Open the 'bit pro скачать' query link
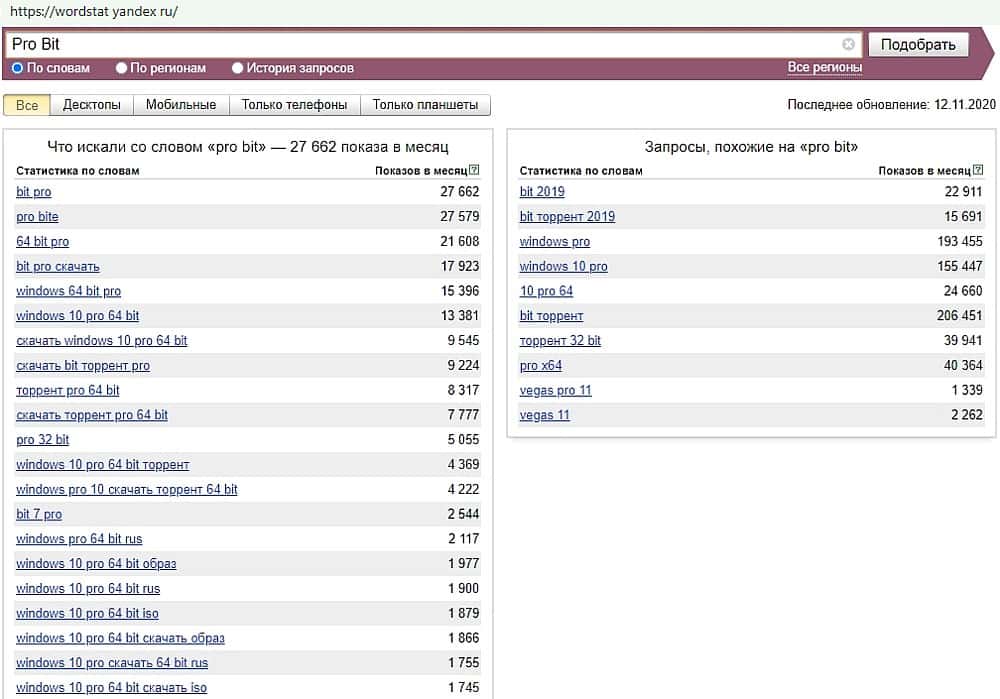 coord(58,266)
